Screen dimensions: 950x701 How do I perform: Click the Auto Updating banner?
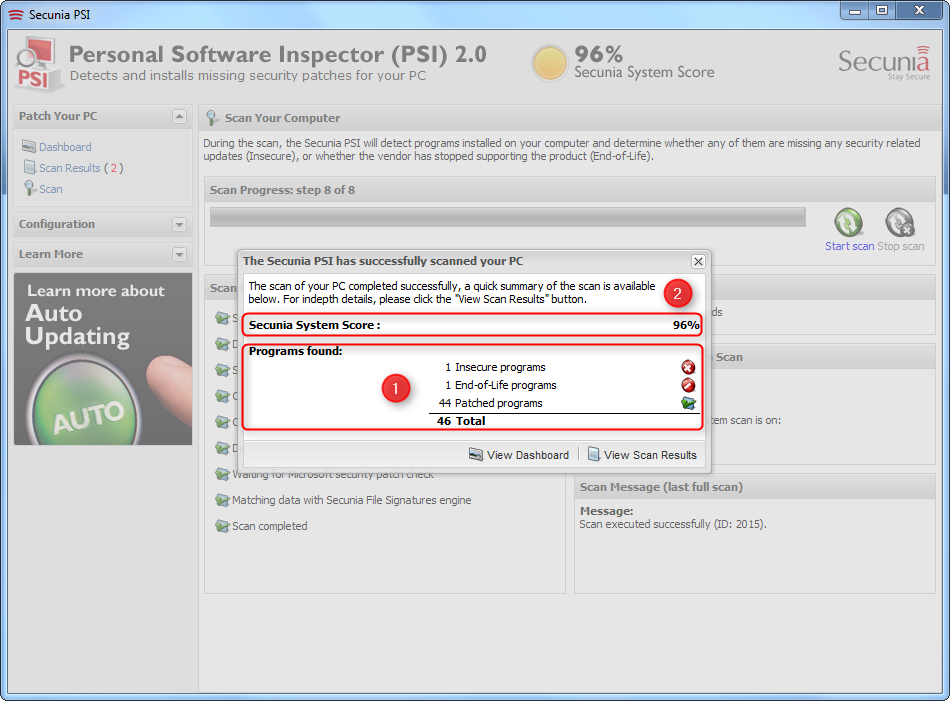click(x=103, y=358)
